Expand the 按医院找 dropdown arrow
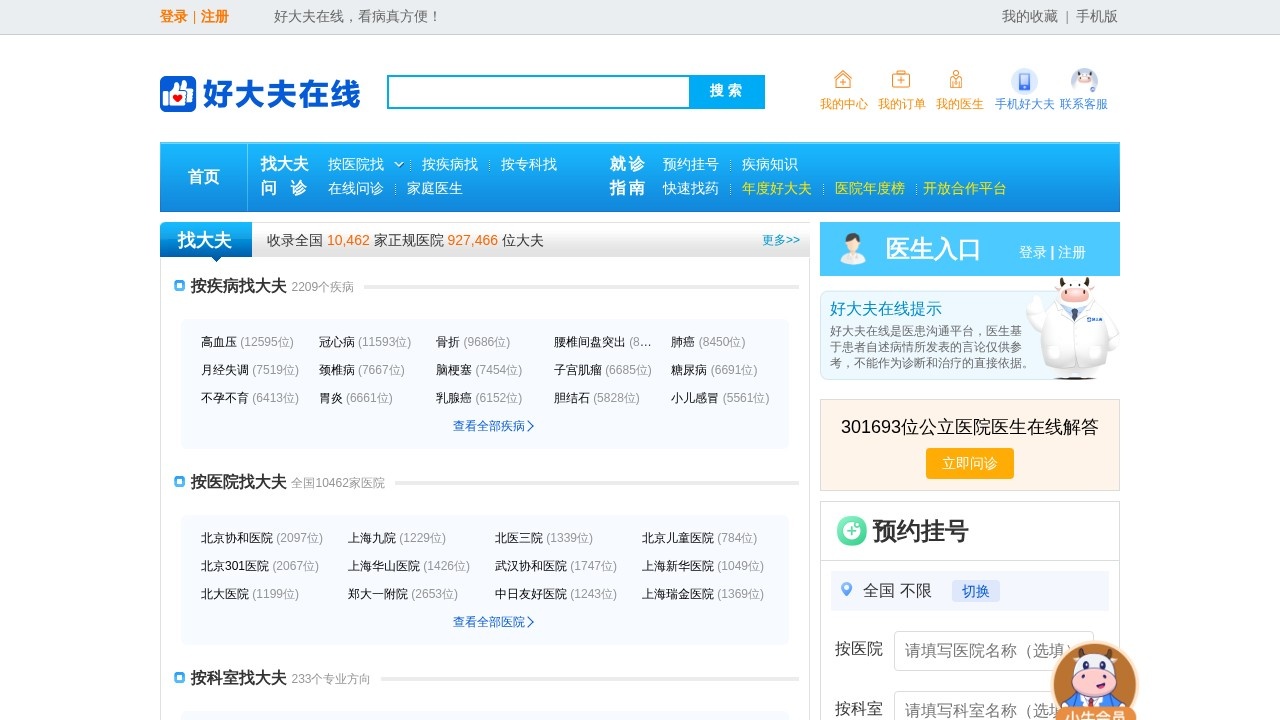Screen dimensions: 1280x720 point(399,164)
